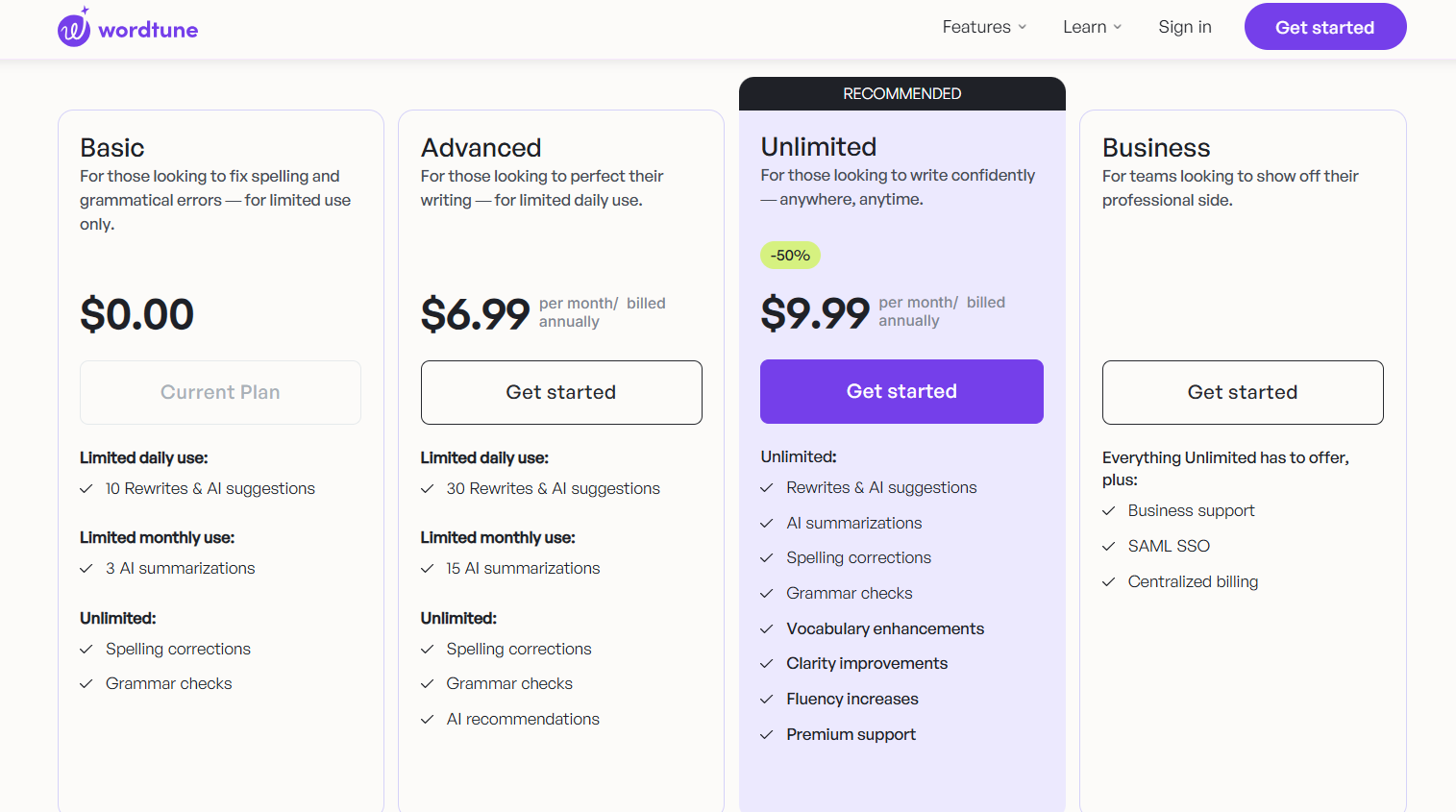Click checkmark beside Centralized billing
This screenshot has height=812, width=1456.
point(1109,582)
